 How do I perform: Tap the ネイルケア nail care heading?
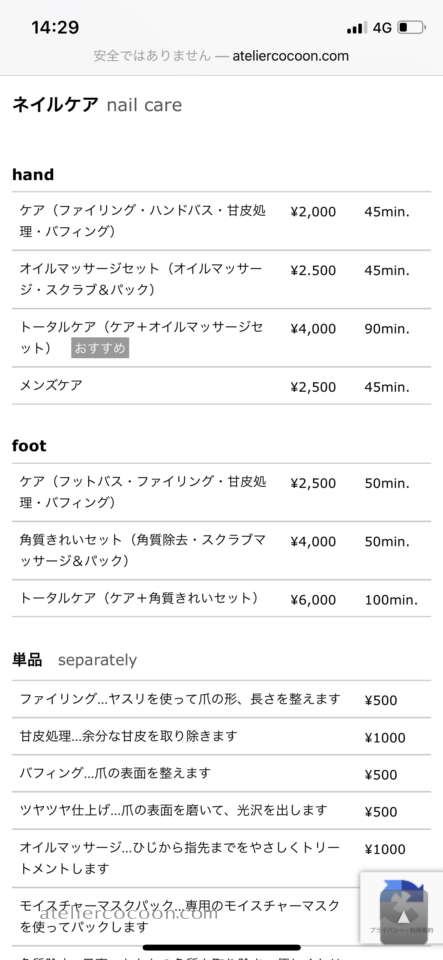click(x=97, y=105)
